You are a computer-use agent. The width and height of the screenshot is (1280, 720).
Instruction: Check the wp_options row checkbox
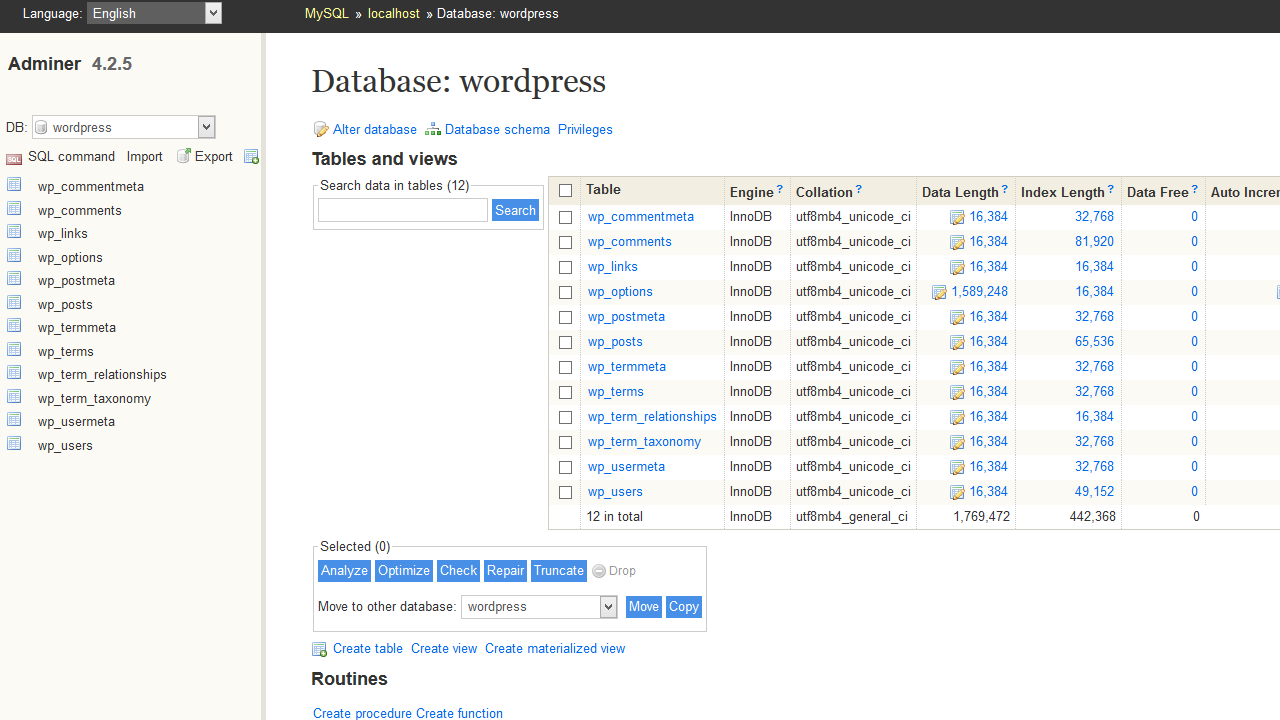click(565, 292)
